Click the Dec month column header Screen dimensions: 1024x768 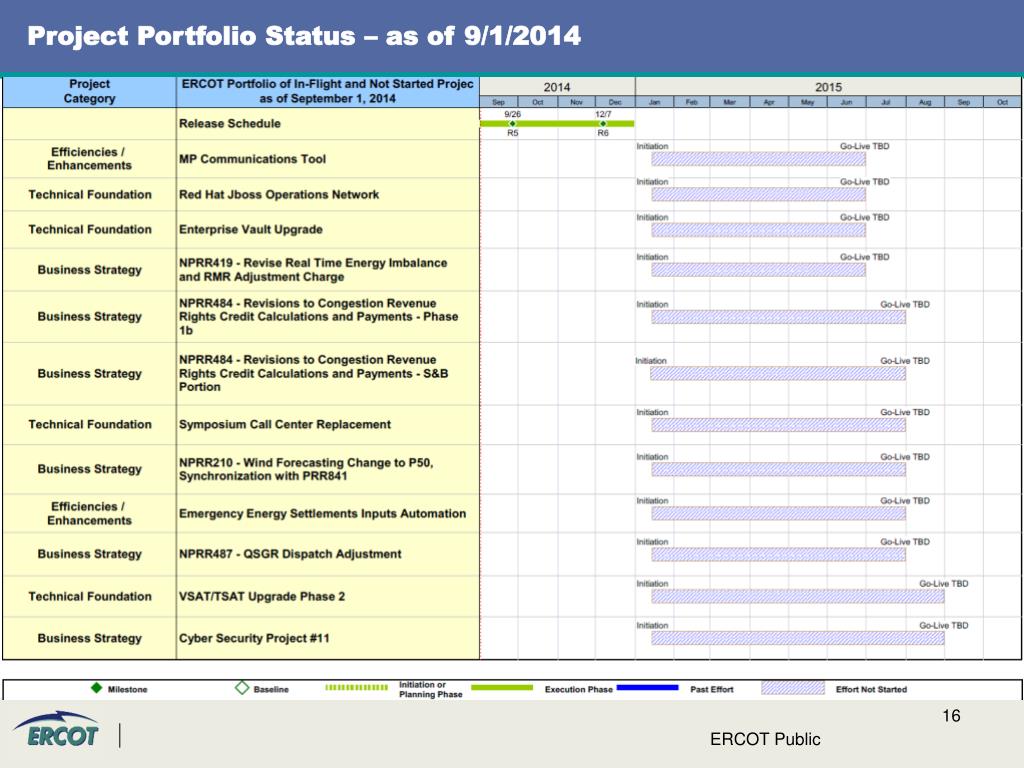click(x=615, y=102)
